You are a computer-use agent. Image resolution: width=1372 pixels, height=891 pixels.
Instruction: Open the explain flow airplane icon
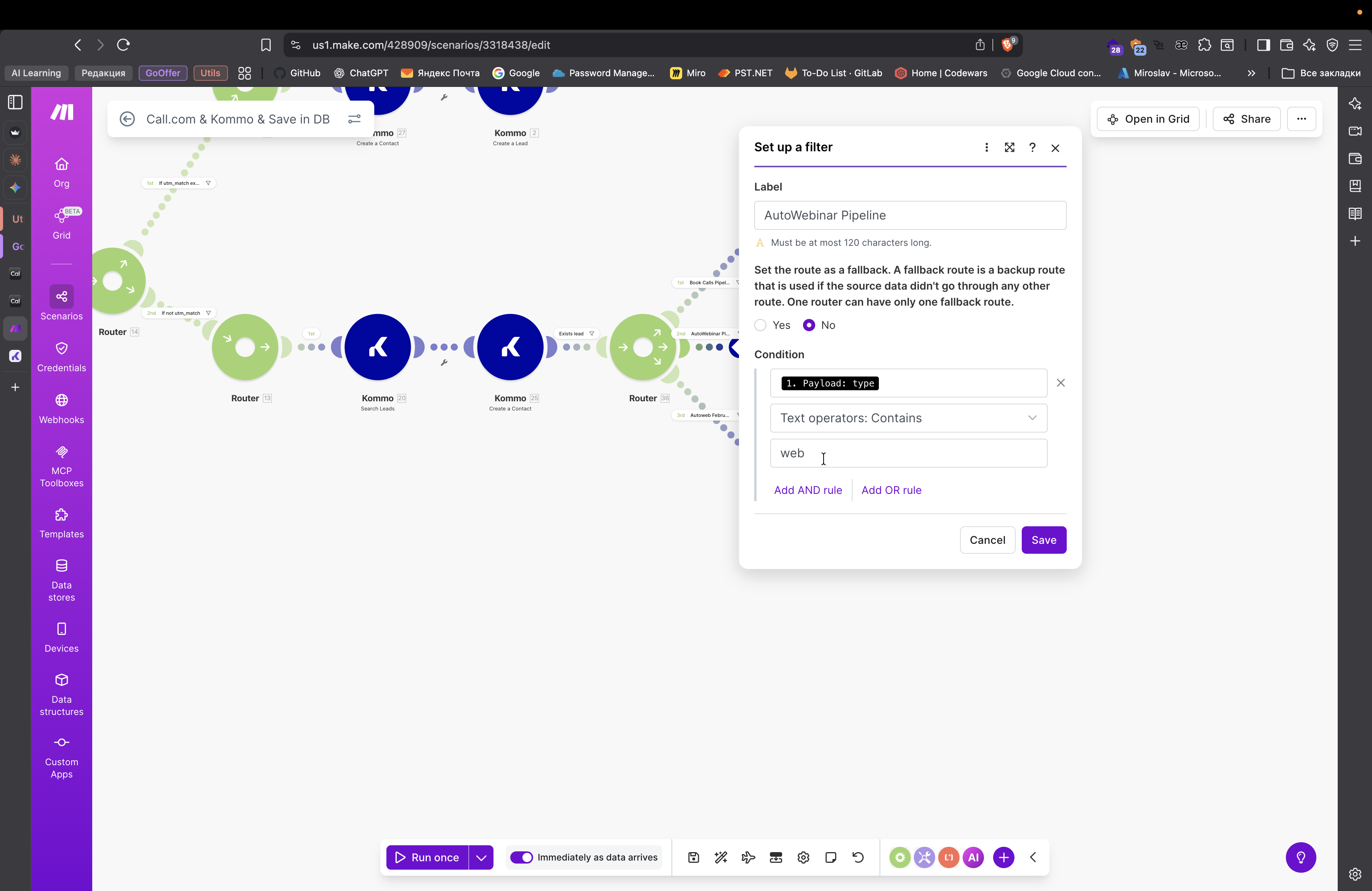(748, 857)
